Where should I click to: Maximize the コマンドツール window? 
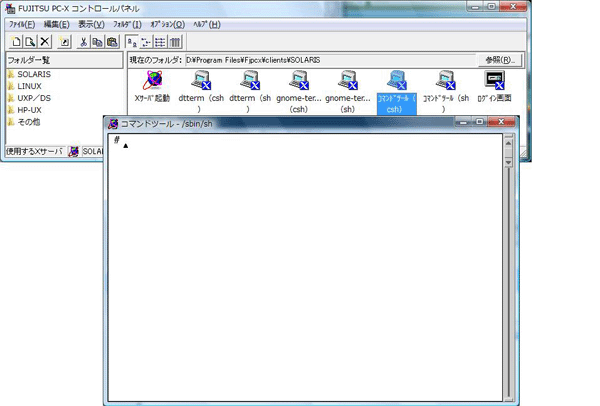point(479,122)
